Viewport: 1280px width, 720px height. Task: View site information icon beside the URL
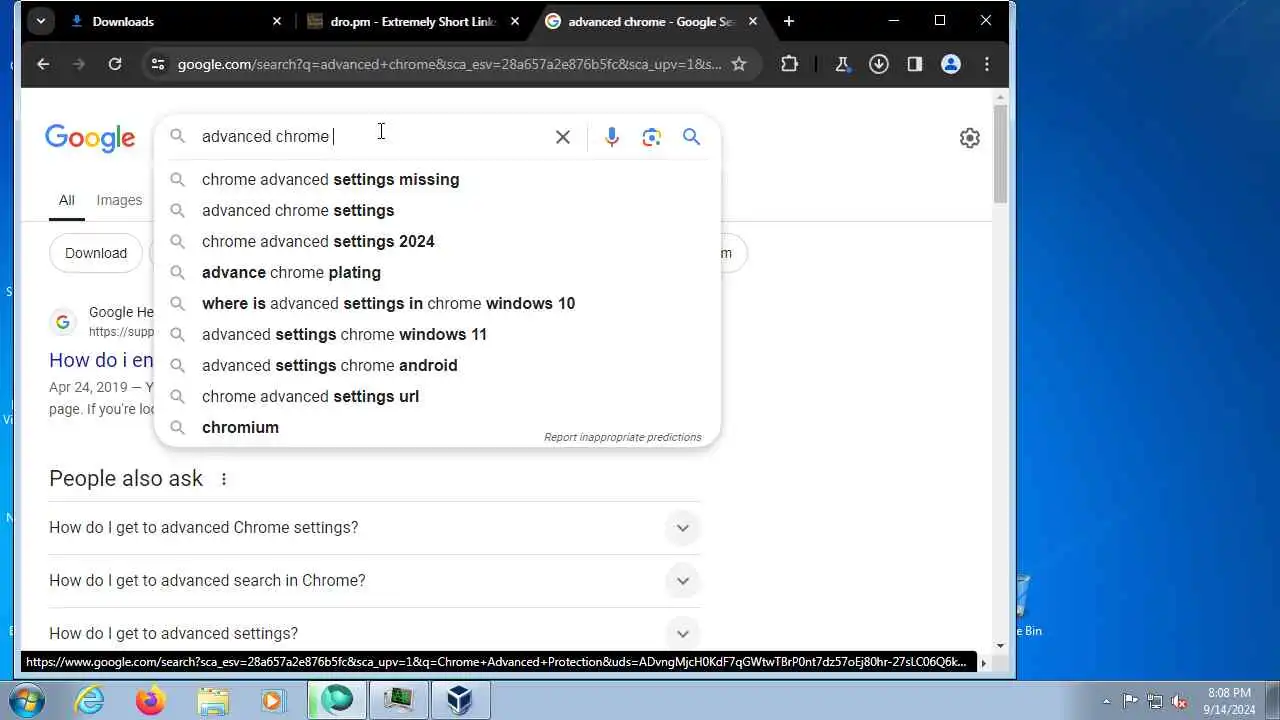pos(157,64)
